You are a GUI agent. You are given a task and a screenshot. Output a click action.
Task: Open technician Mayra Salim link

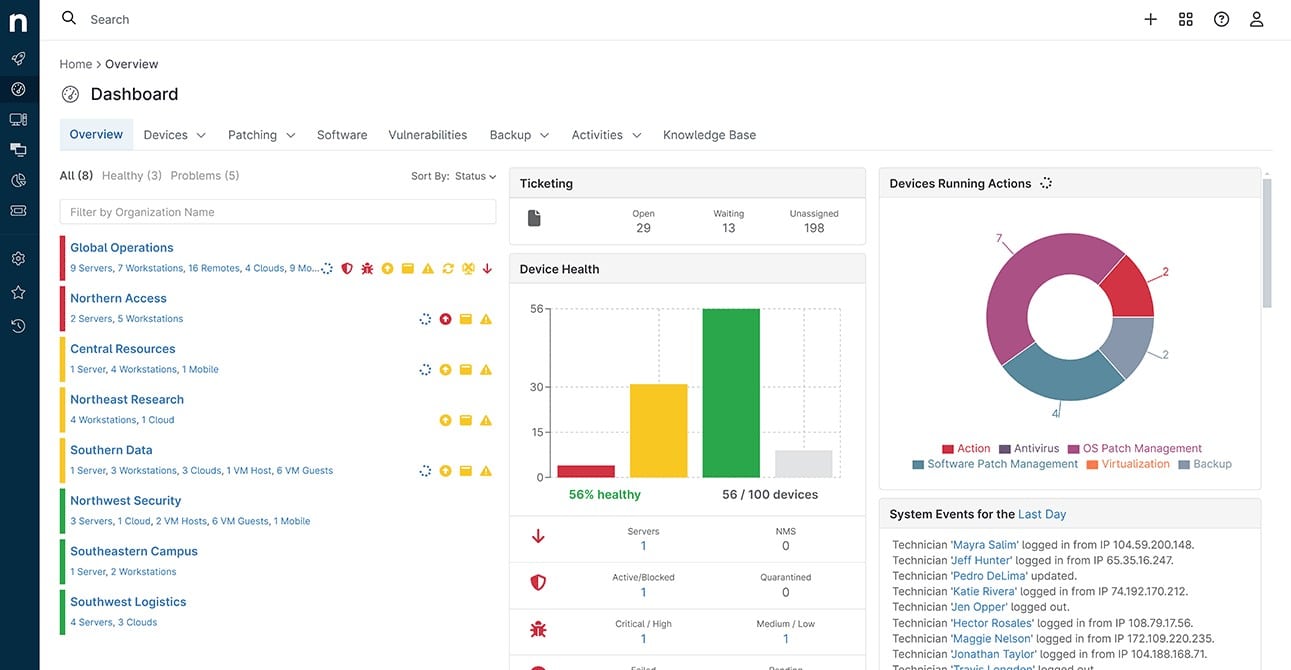coord(985,545)
